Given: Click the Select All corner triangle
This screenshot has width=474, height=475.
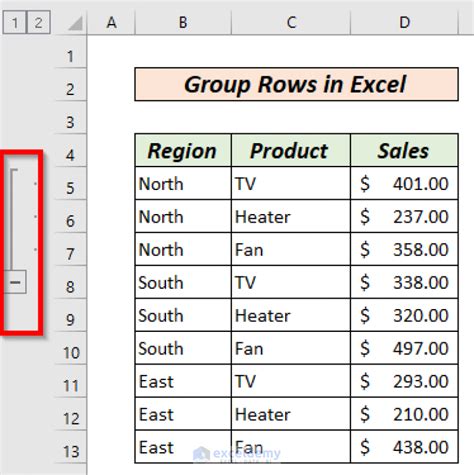Looking at the screenshot, I should click(x=75, y=23).
